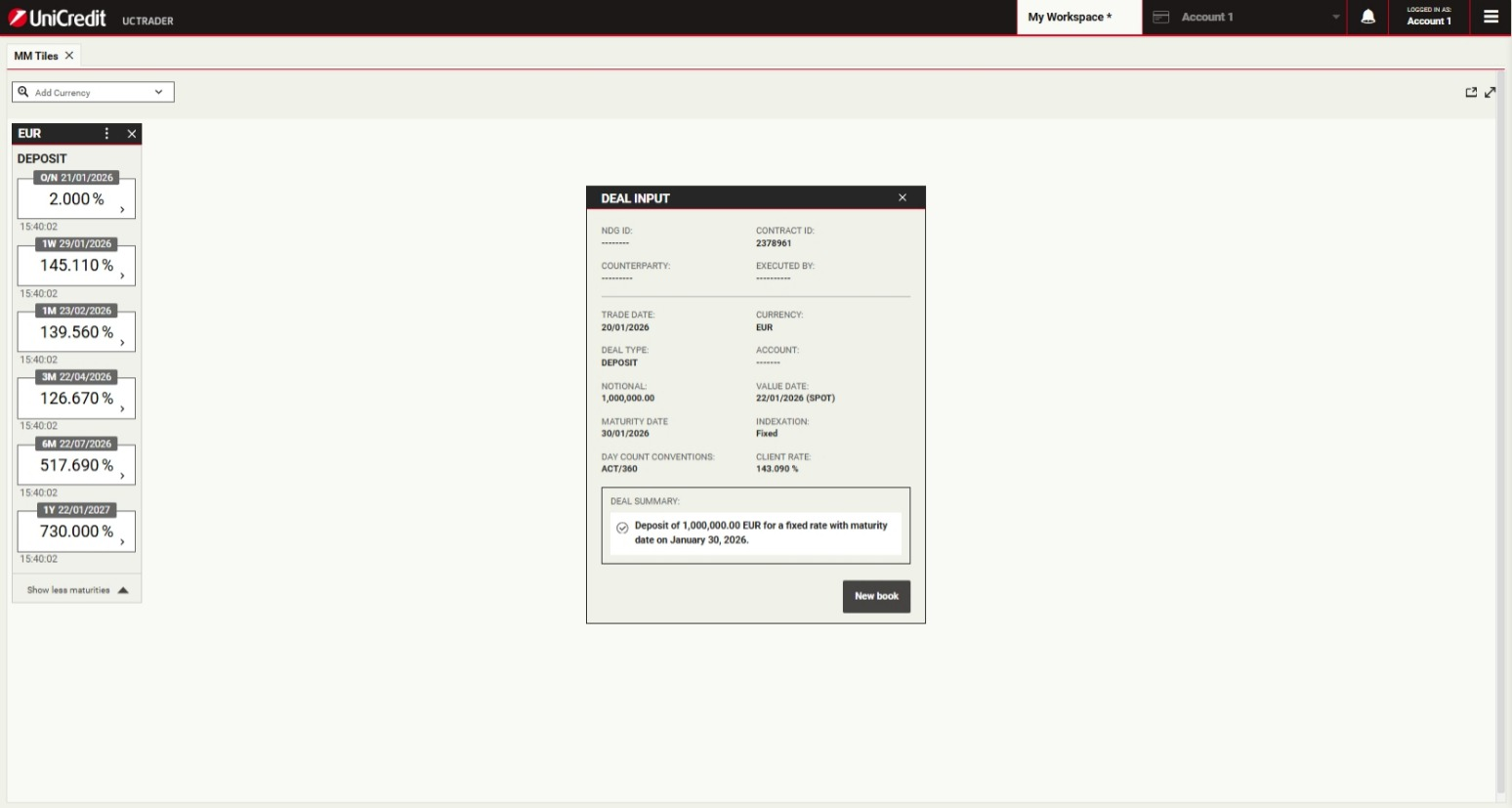Click the fullscreen expand arrows icon
This screenshot has height=808, width=1512.
coord(1491,92)
